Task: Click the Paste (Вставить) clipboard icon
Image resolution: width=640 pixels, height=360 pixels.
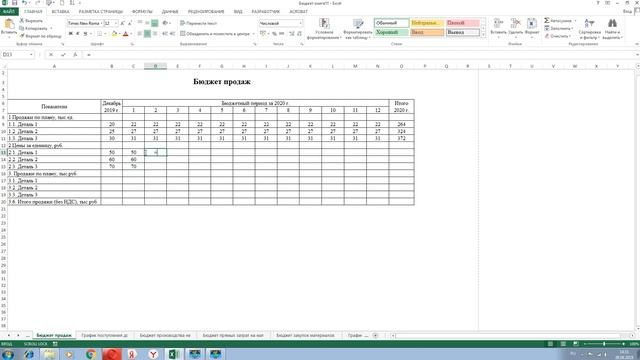Action: click(9, 24)
